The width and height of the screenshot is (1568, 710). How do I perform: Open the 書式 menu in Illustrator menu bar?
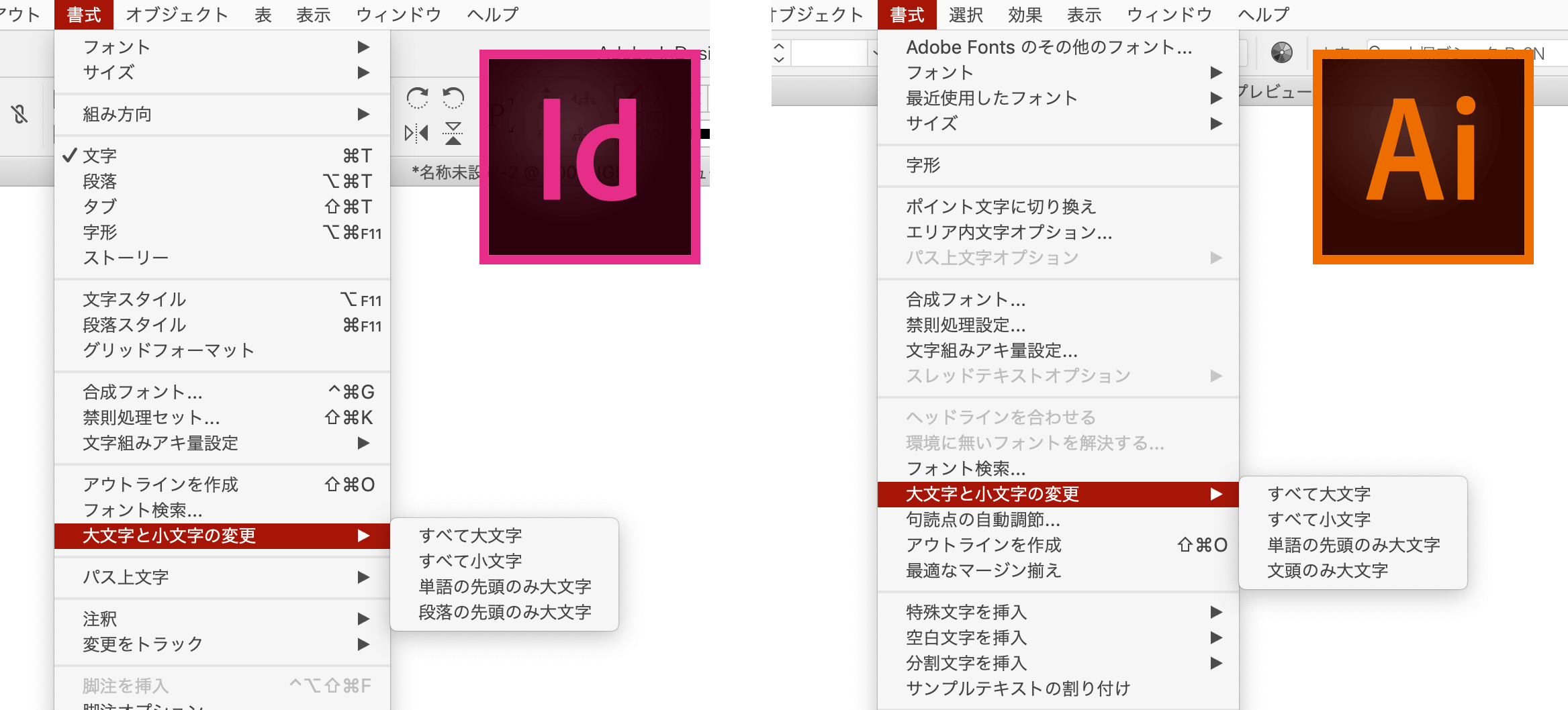pos(907,15)
